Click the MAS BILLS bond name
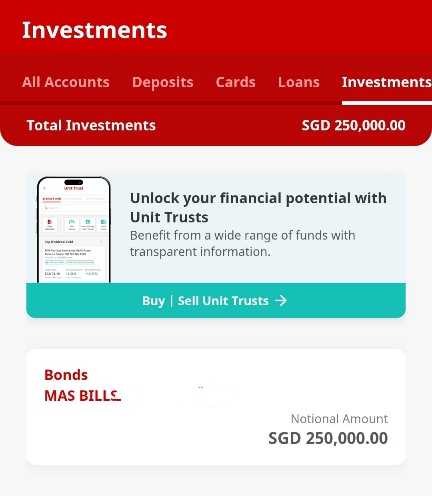Image resolution: width=432 pixels, height=496 pixels. point(82,396)
